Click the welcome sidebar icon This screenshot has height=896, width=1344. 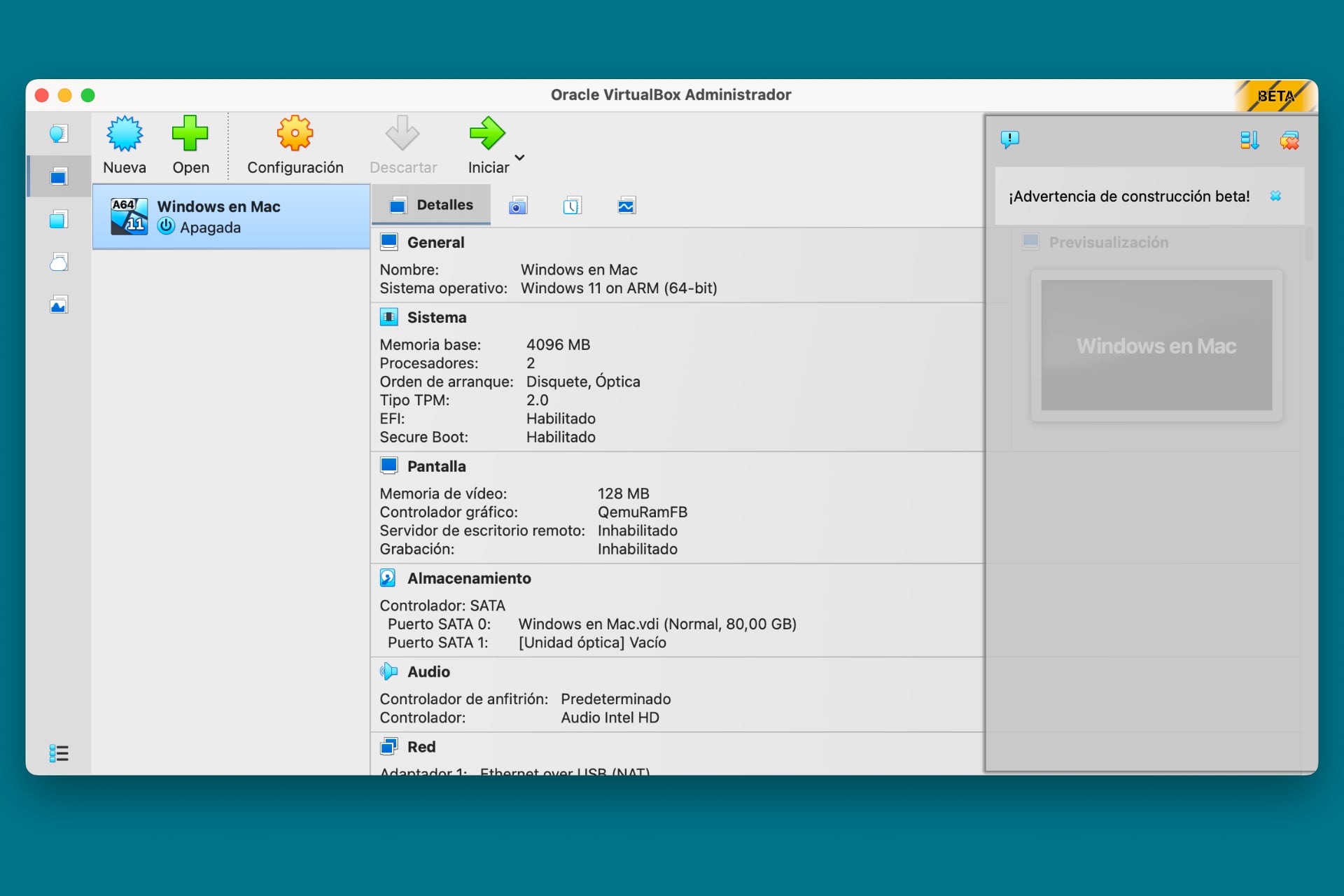(59, 133)
